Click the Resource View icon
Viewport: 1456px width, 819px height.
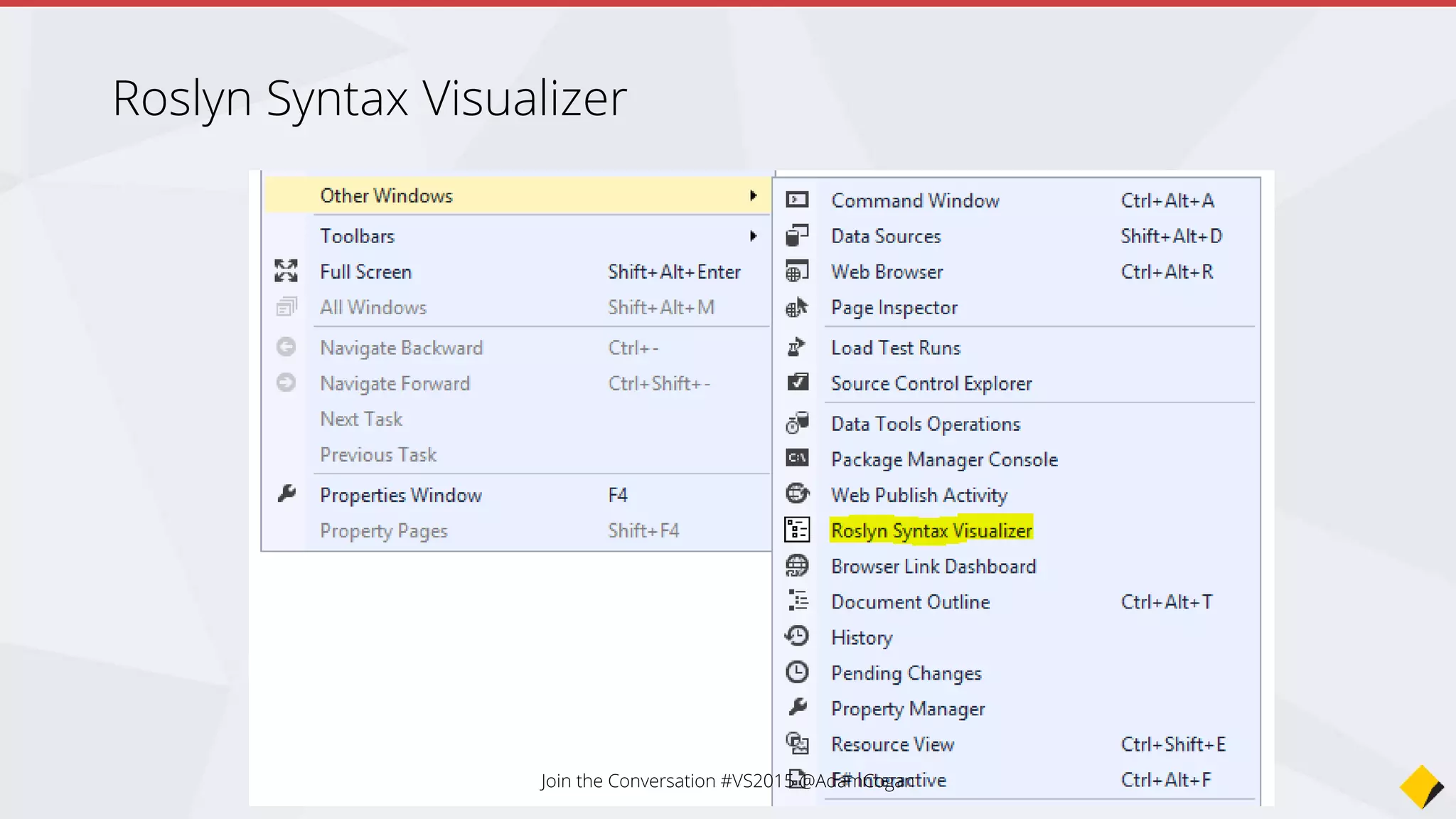(x=797, y=744)
